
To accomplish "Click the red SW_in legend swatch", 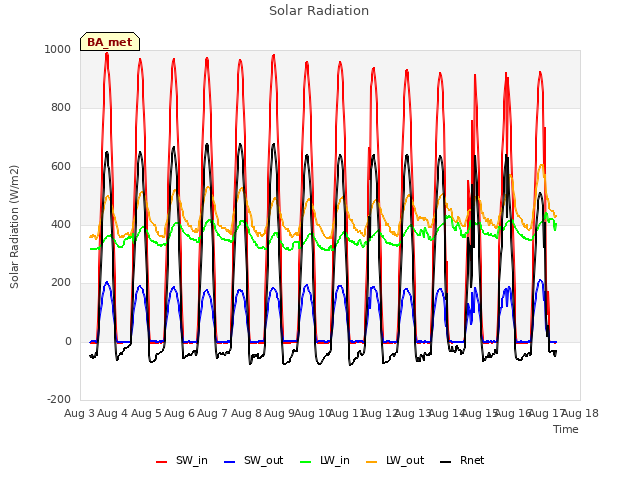I will (x=162, y=462).
